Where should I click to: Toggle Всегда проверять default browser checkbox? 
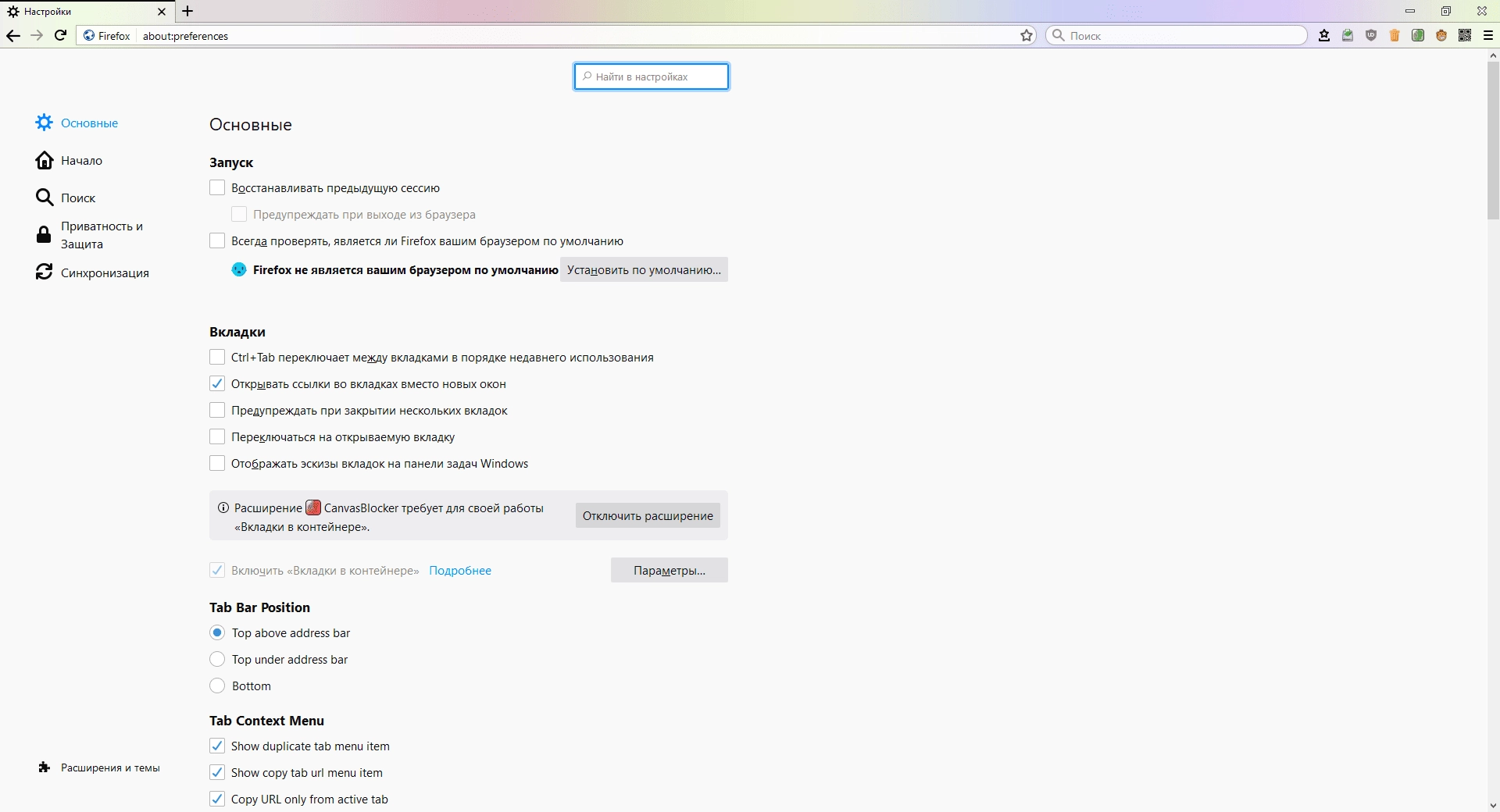click(217, 240)
